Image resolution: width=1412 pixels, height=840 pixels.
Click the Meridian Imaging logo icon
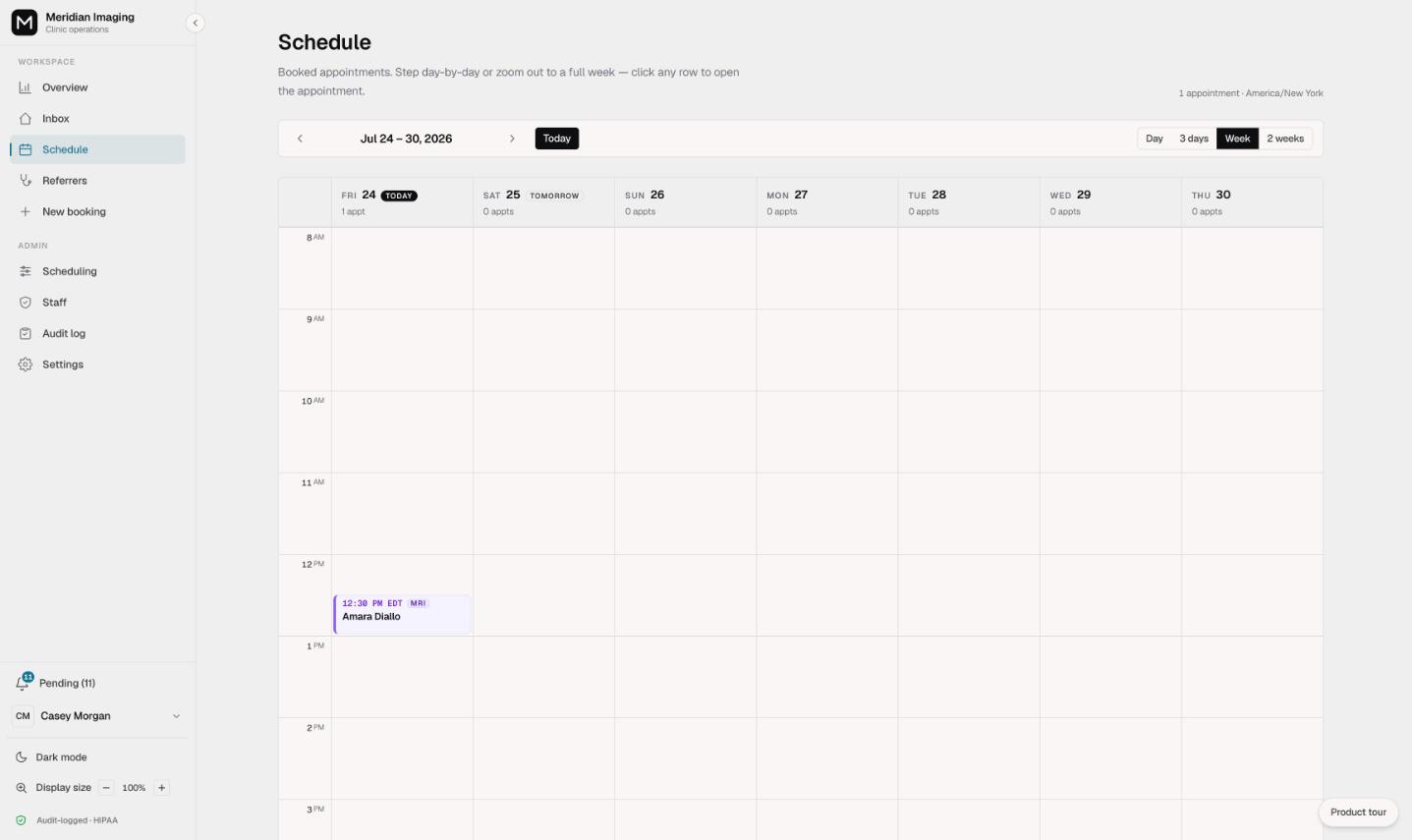pos(25,22)
